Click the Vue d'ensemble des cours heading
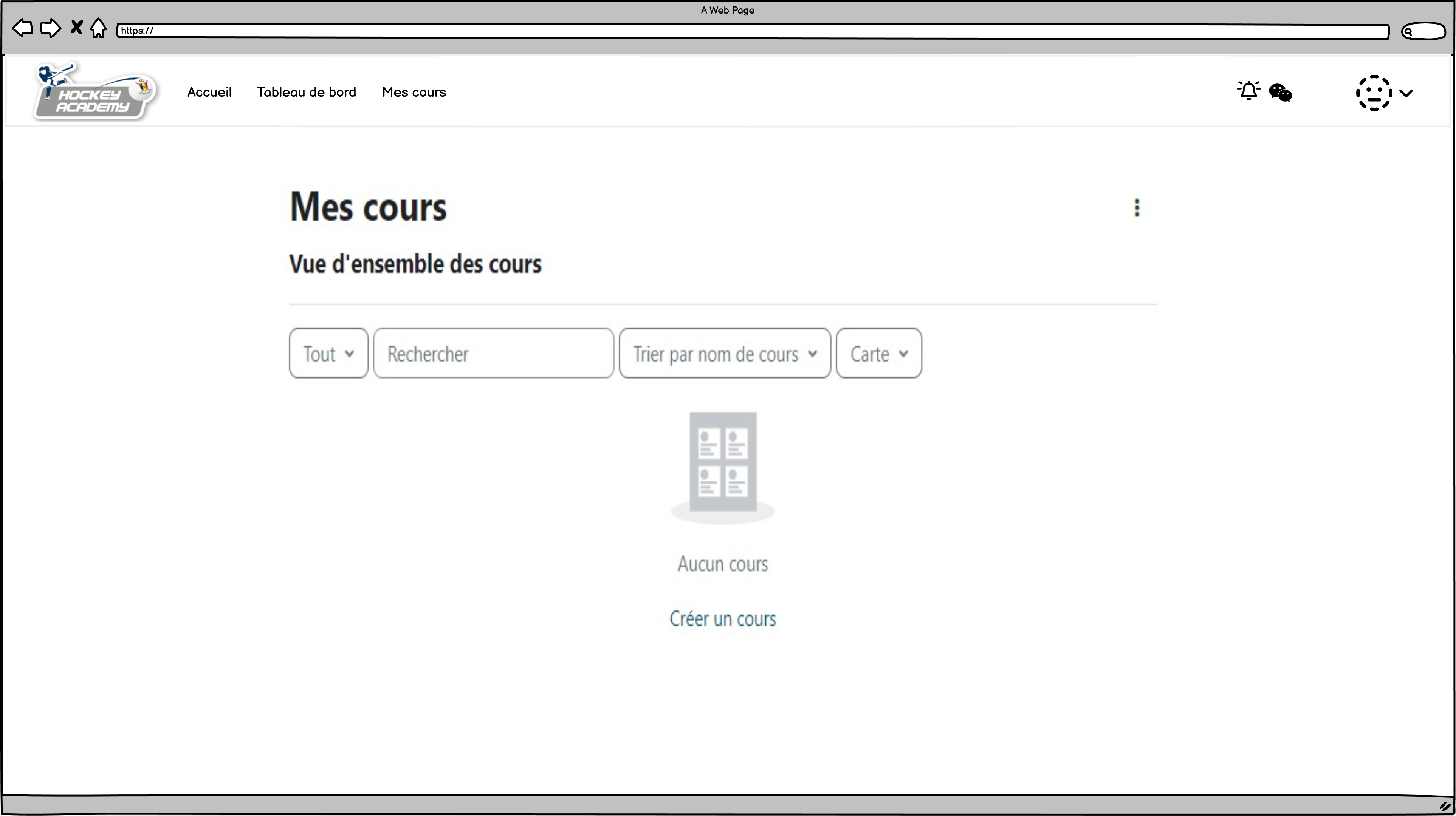The height and width of the screenshot is (816, 1456). (x=415, y=264)
